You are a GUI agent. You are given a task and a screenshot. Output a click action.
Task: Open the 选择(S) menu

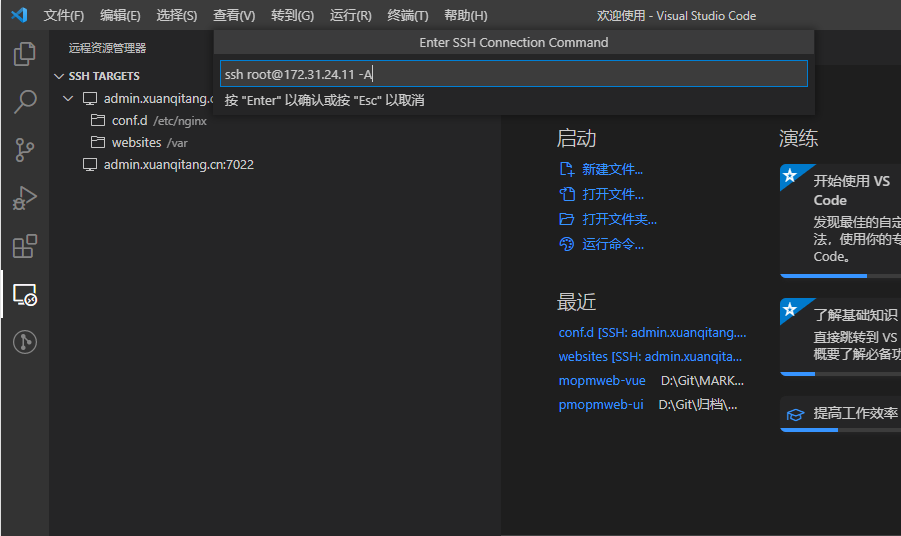[176, 16]
